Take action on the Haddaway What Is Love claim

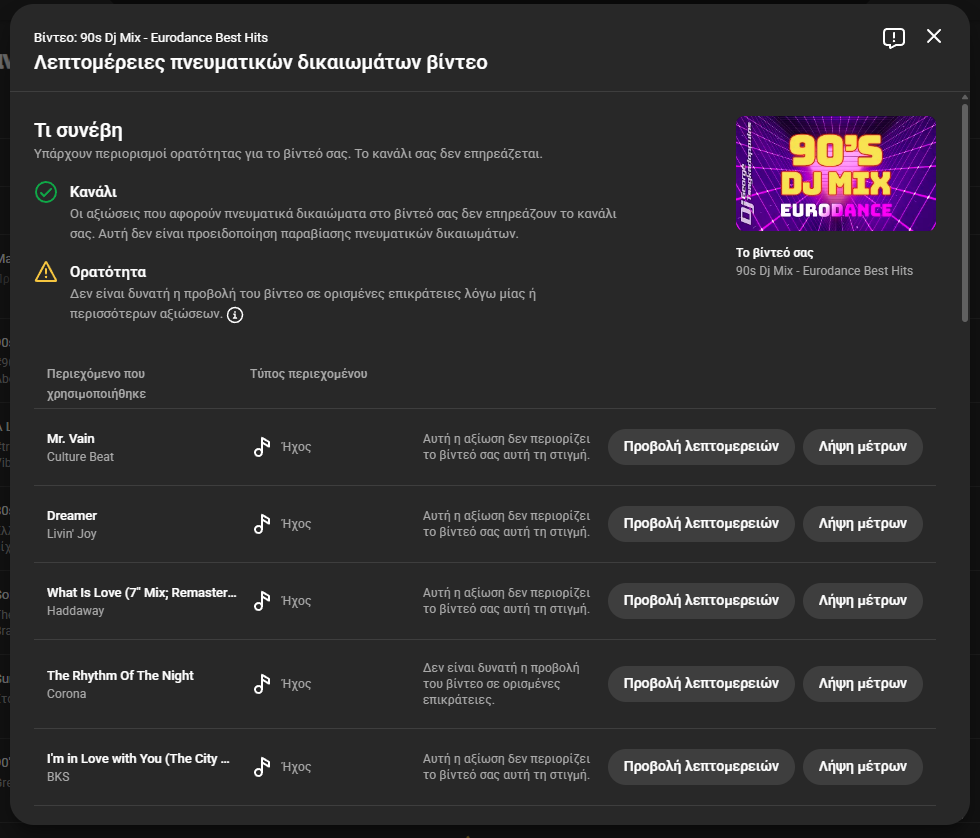click(862, 601)
